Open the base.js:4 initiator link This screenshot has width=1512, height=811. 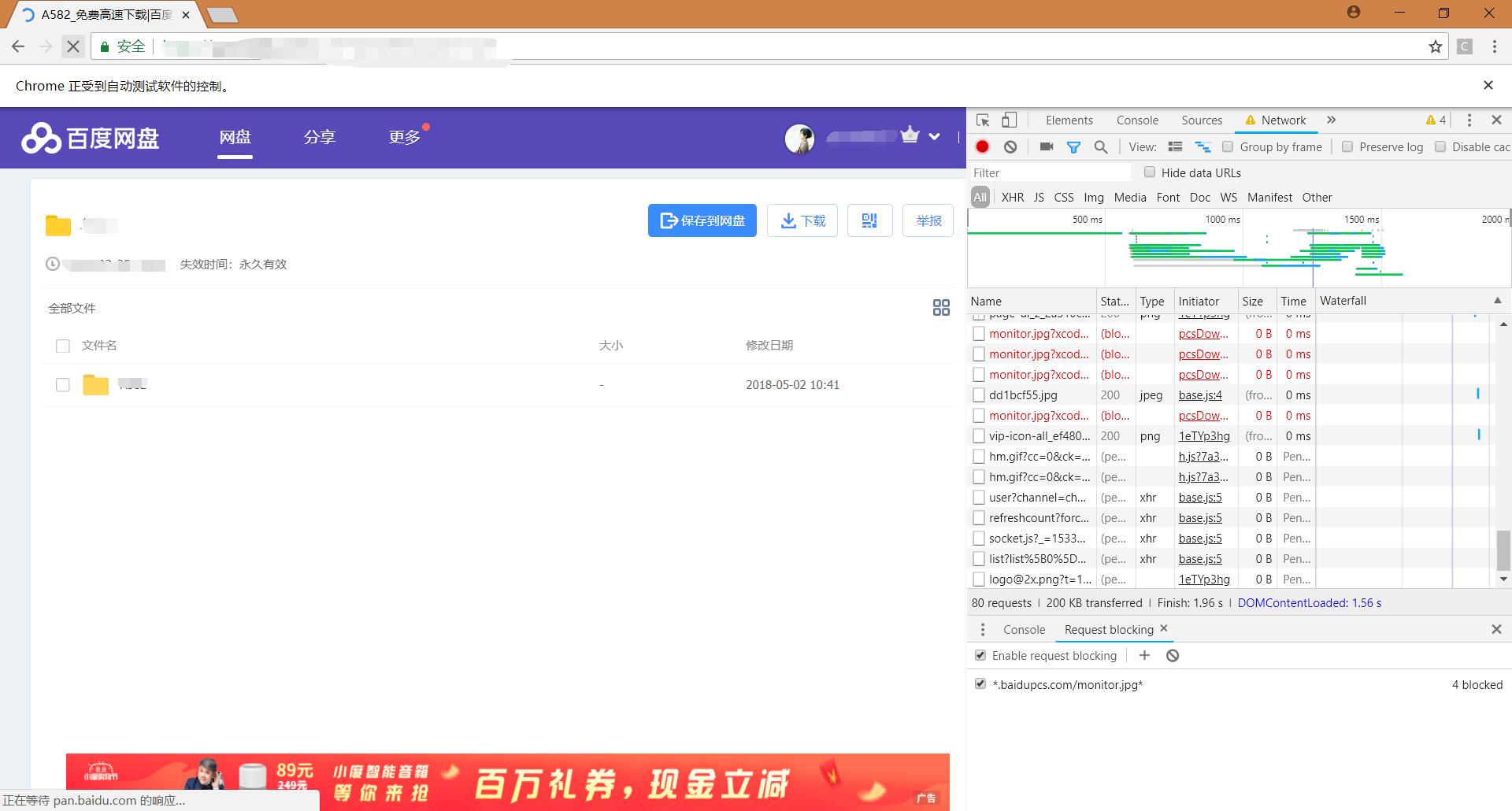pyautogui.click(x=1200, y=395)
